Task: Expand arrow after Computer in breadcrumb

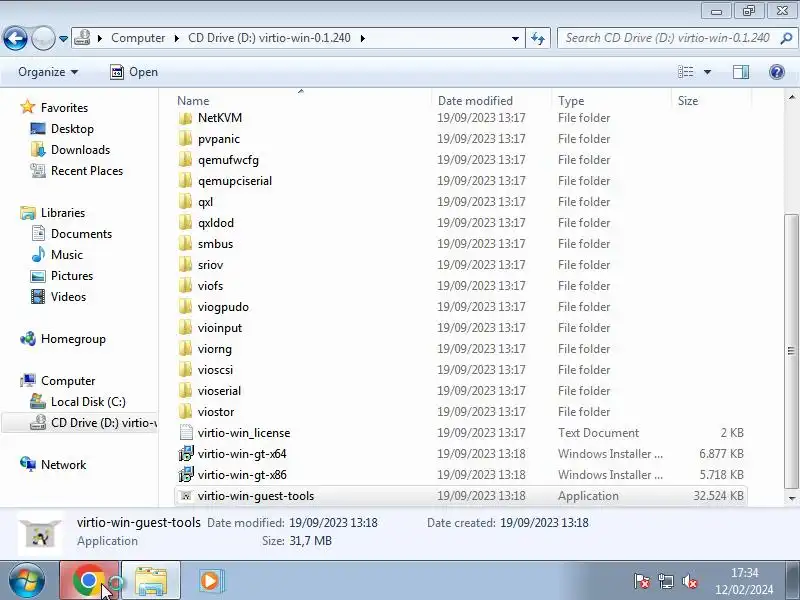Action: pyautogui.click(x=177, y=39)
